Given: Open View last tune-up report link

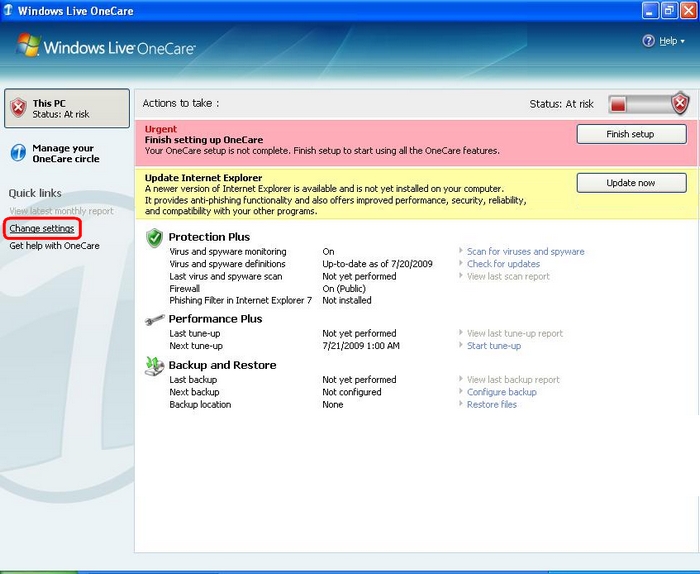Looking at the screenshot, I should click(515, 333).
